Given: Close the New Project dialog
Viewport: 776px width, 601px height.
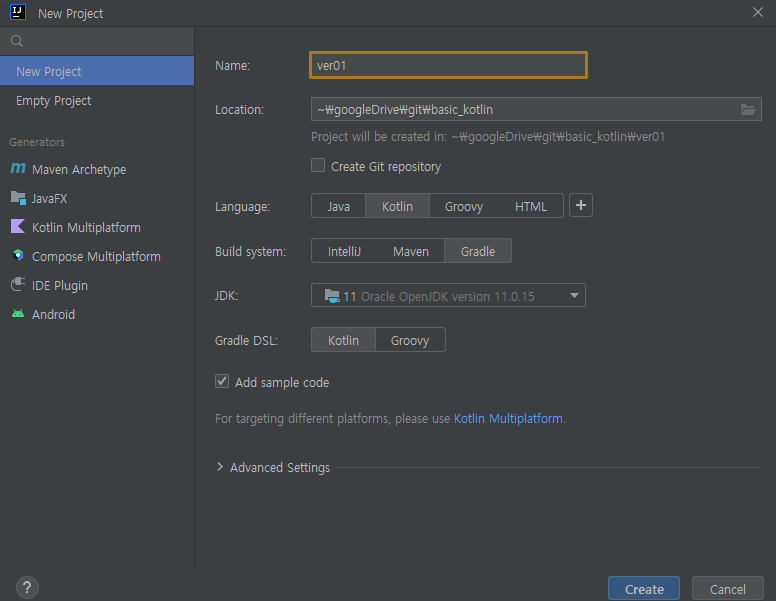Looking at the screenshot, I should point(758,12).
